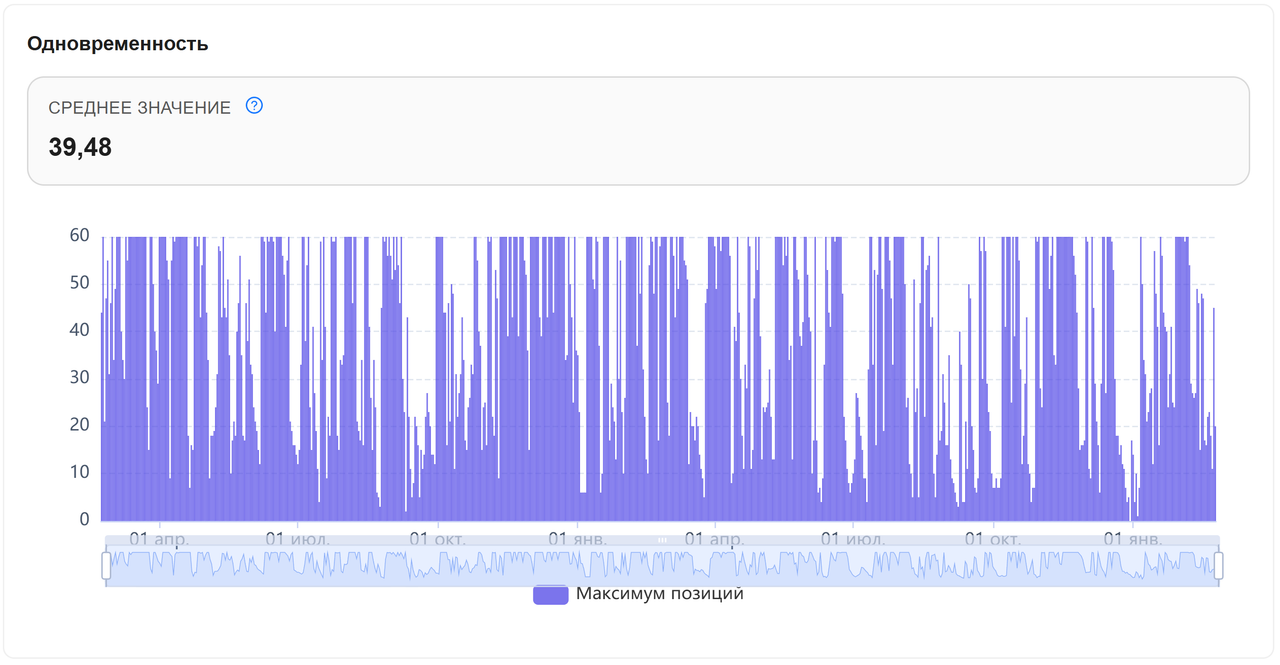Screen dimensions: 1280x665
Task: Click the first 01 янв. axis label
Action: click(x=578, y=539)
